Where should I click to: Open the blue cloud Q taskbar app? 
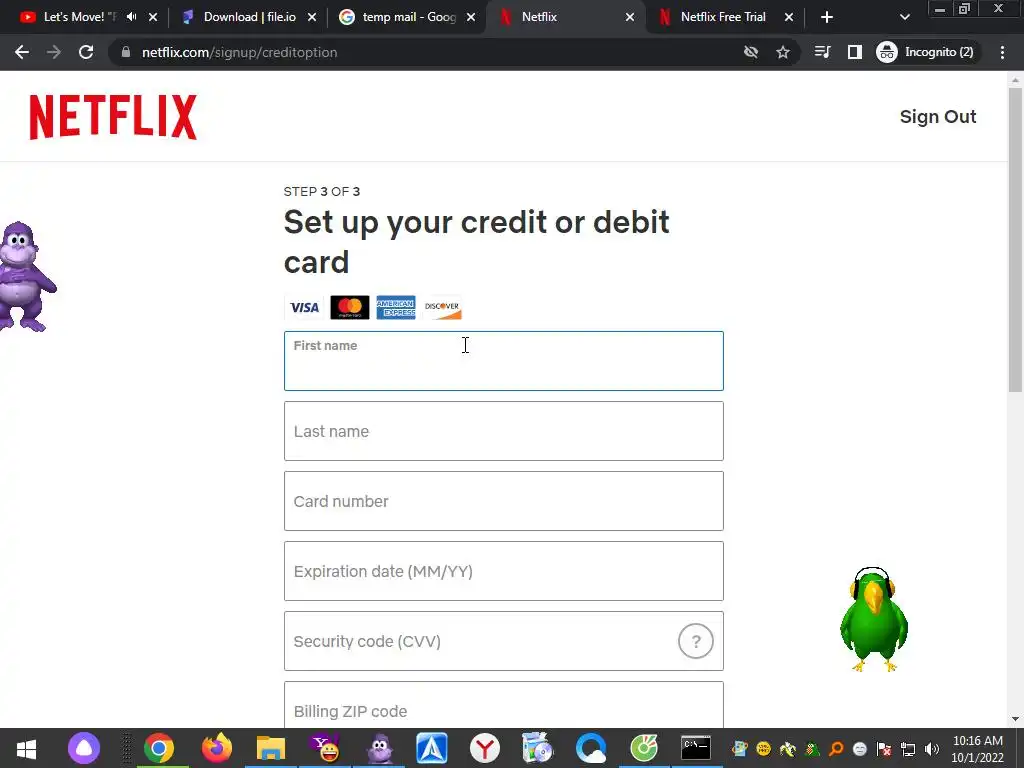591,748
